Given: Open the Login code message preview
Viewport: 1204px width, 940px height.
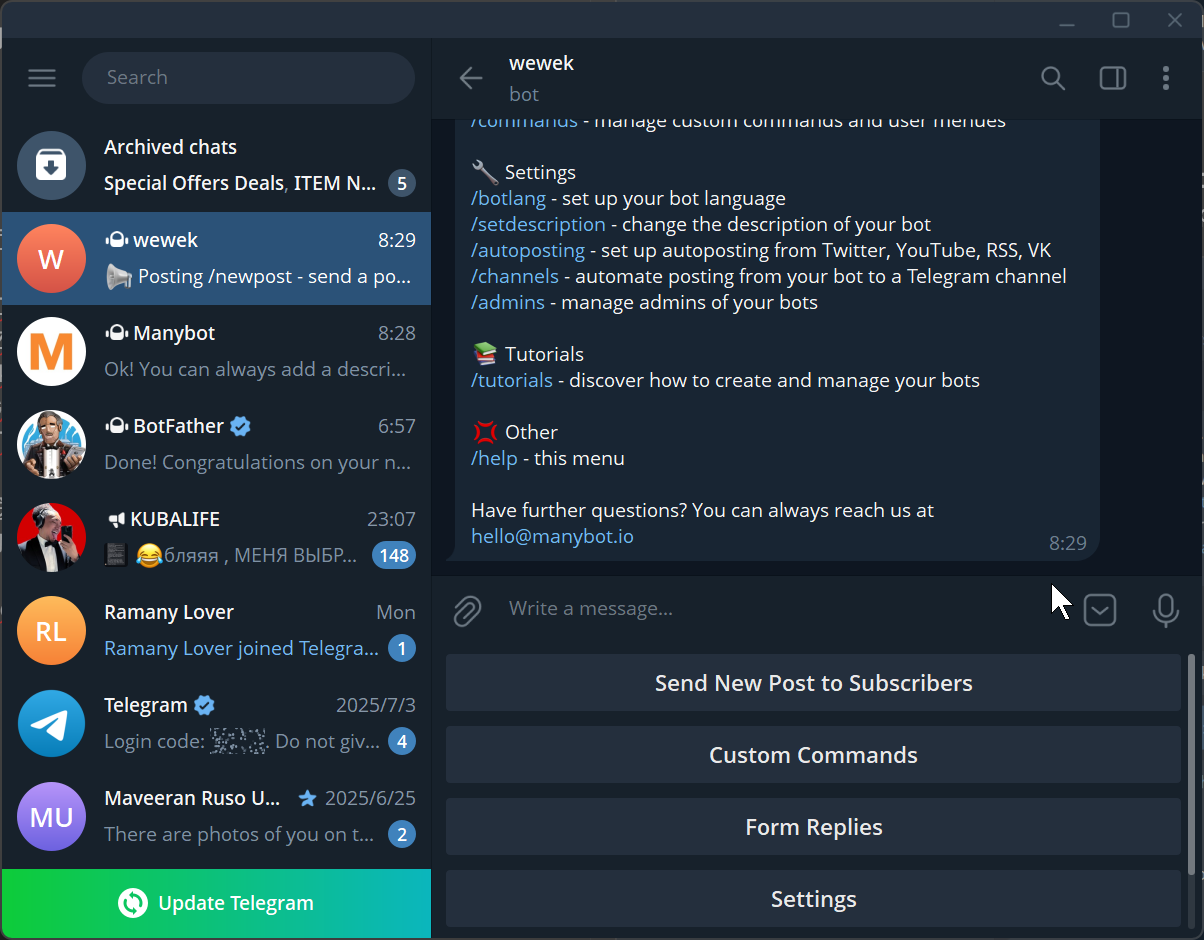Looking at the screenshot, I should pos(241,741).
